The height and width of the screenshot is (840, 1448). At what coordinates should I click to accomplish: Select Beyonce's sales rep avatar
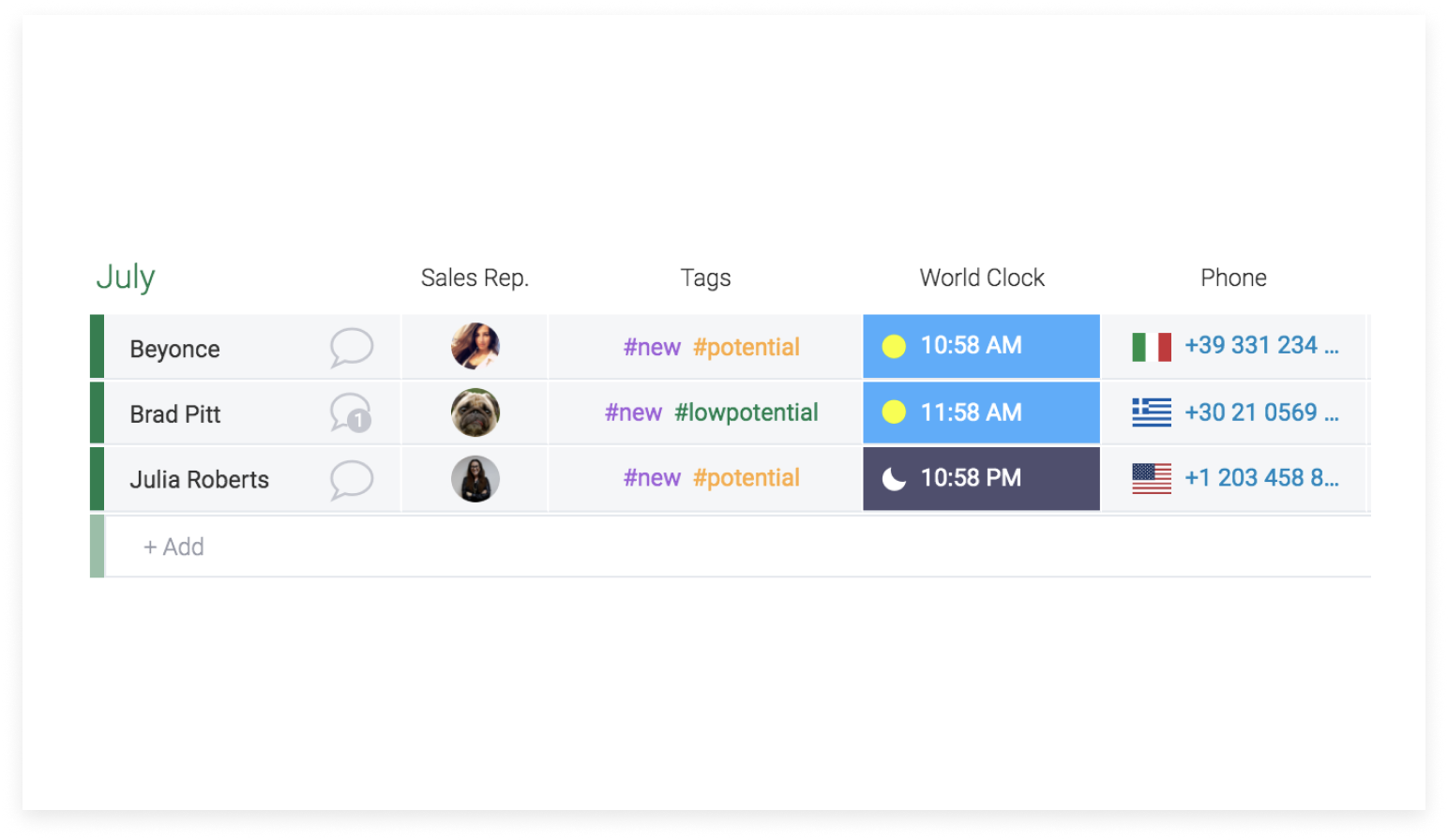[x=475, y=347]
